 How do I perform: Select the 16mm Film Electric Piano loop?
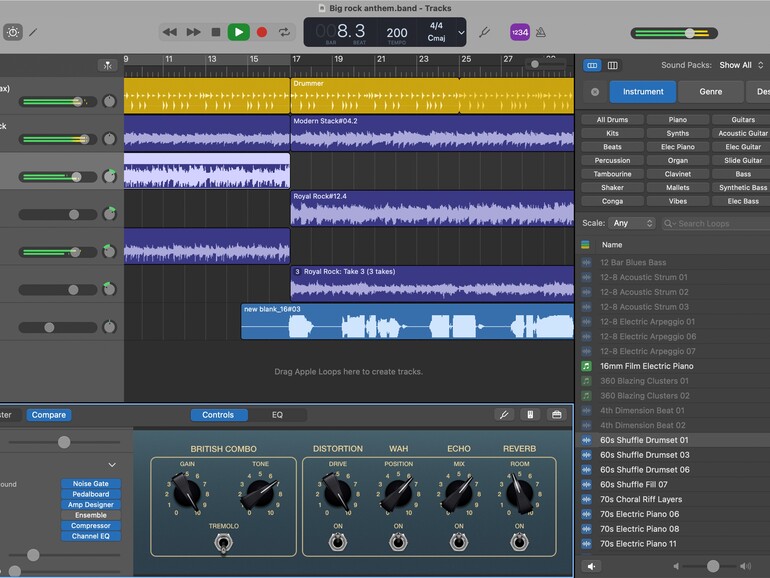674,366
